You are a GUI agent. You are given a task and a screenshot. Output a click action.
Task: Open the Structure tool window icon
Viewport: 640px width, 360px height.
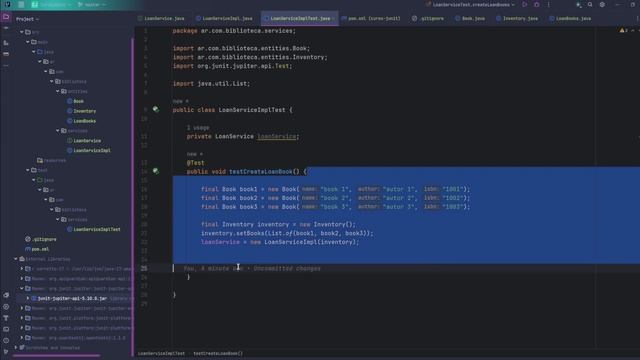[x=6, y=43]
